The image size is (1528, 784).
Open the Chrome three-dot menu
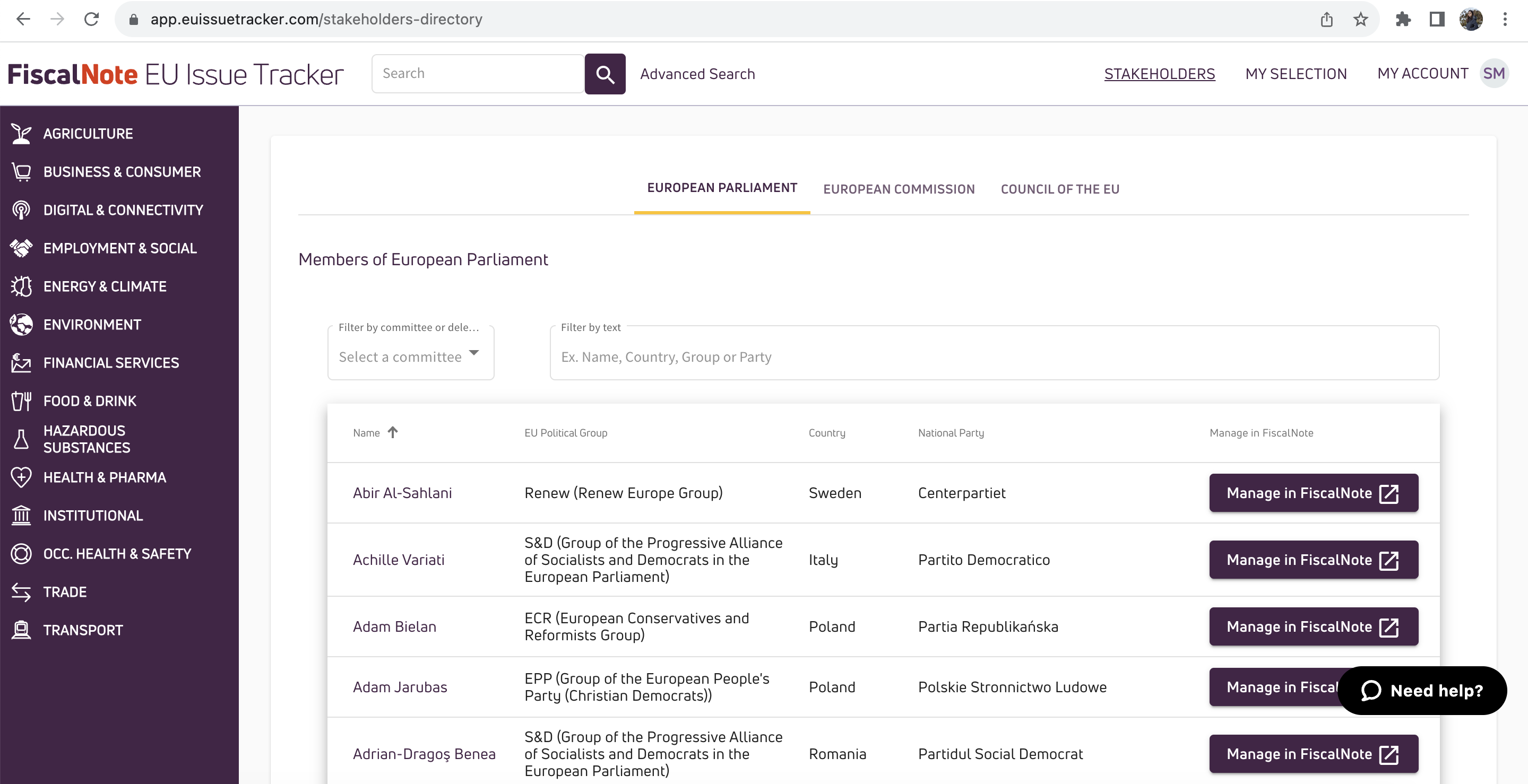point(1506,20)
